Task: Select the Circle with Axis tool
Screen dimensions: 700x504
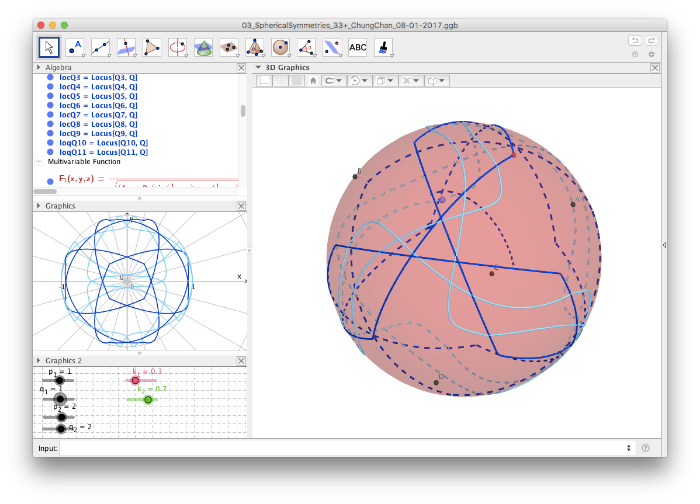Action: coord(178,47)
